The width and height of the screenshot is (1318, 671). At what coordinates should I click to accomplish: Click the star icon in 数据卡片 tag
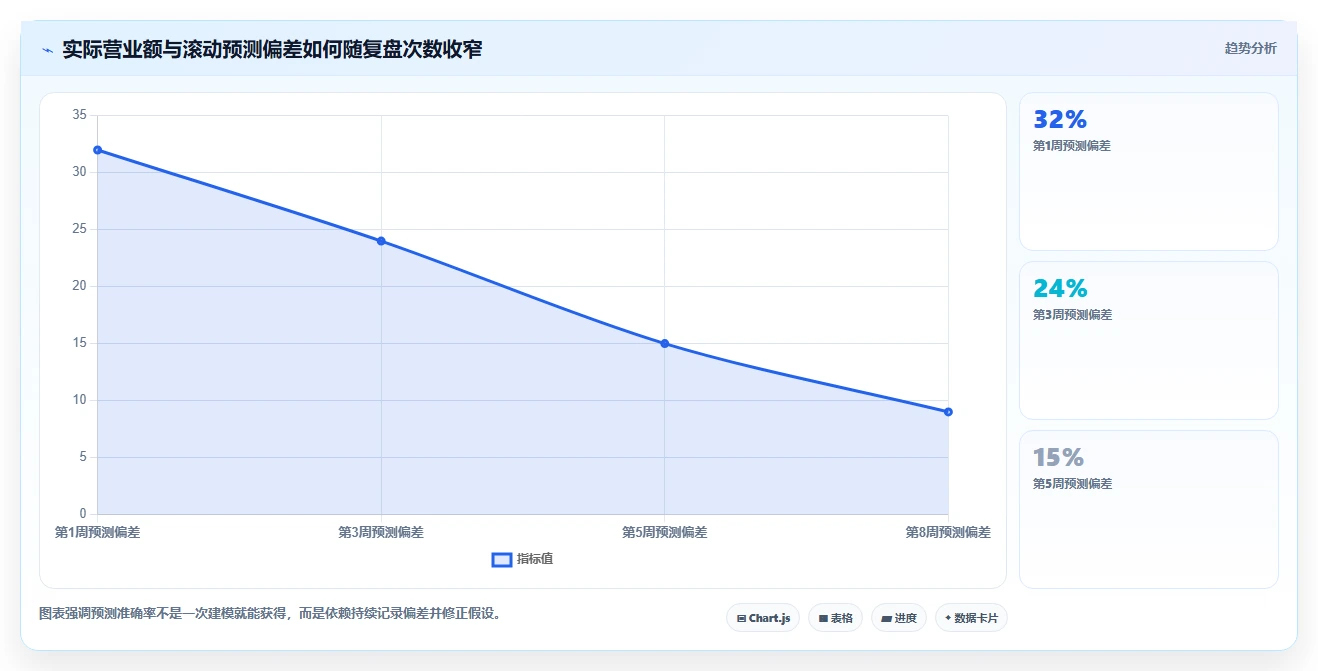coord(948,618)
